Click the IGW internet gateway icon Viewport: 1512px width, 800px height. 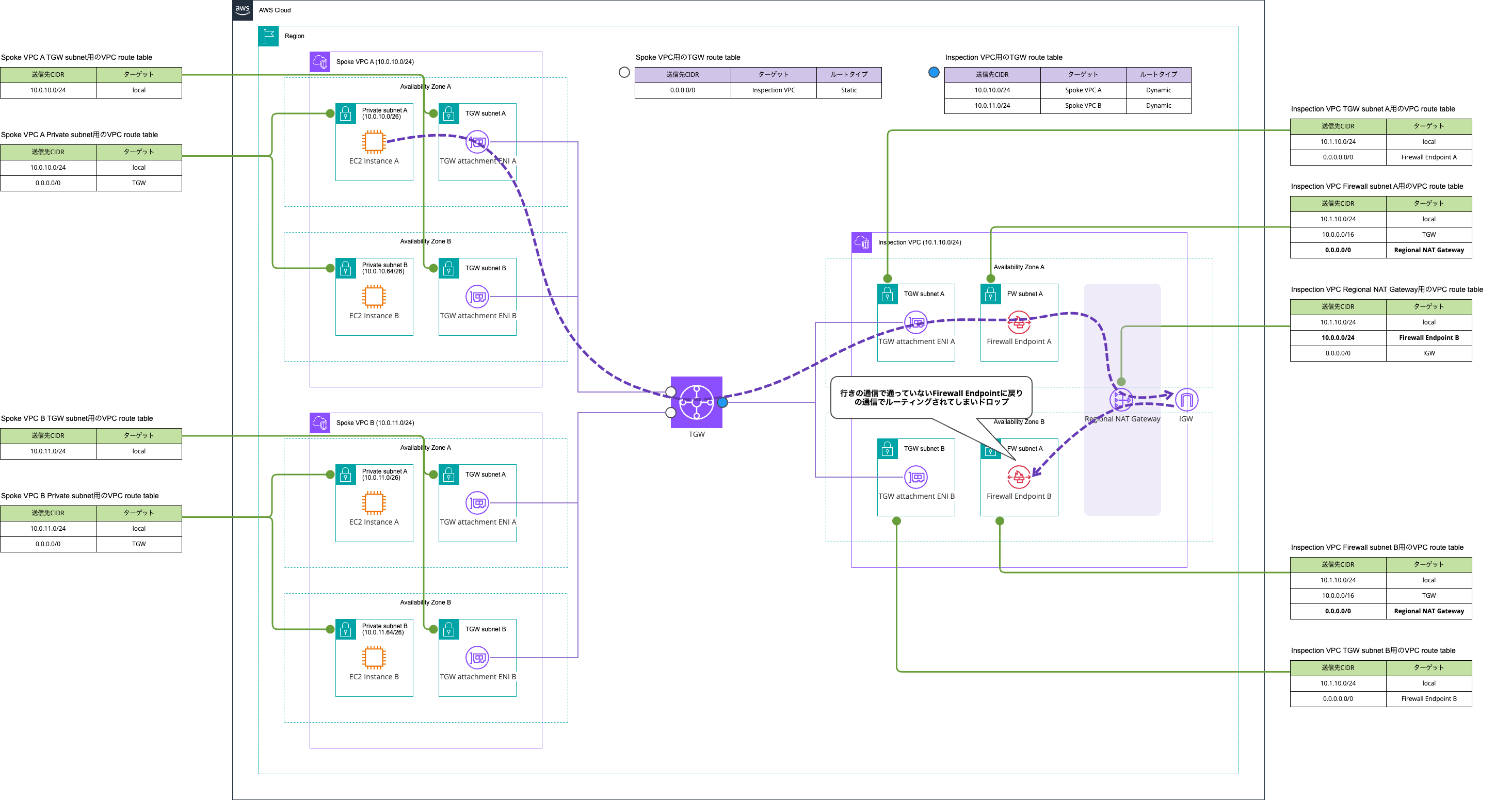coord(1187,400)
